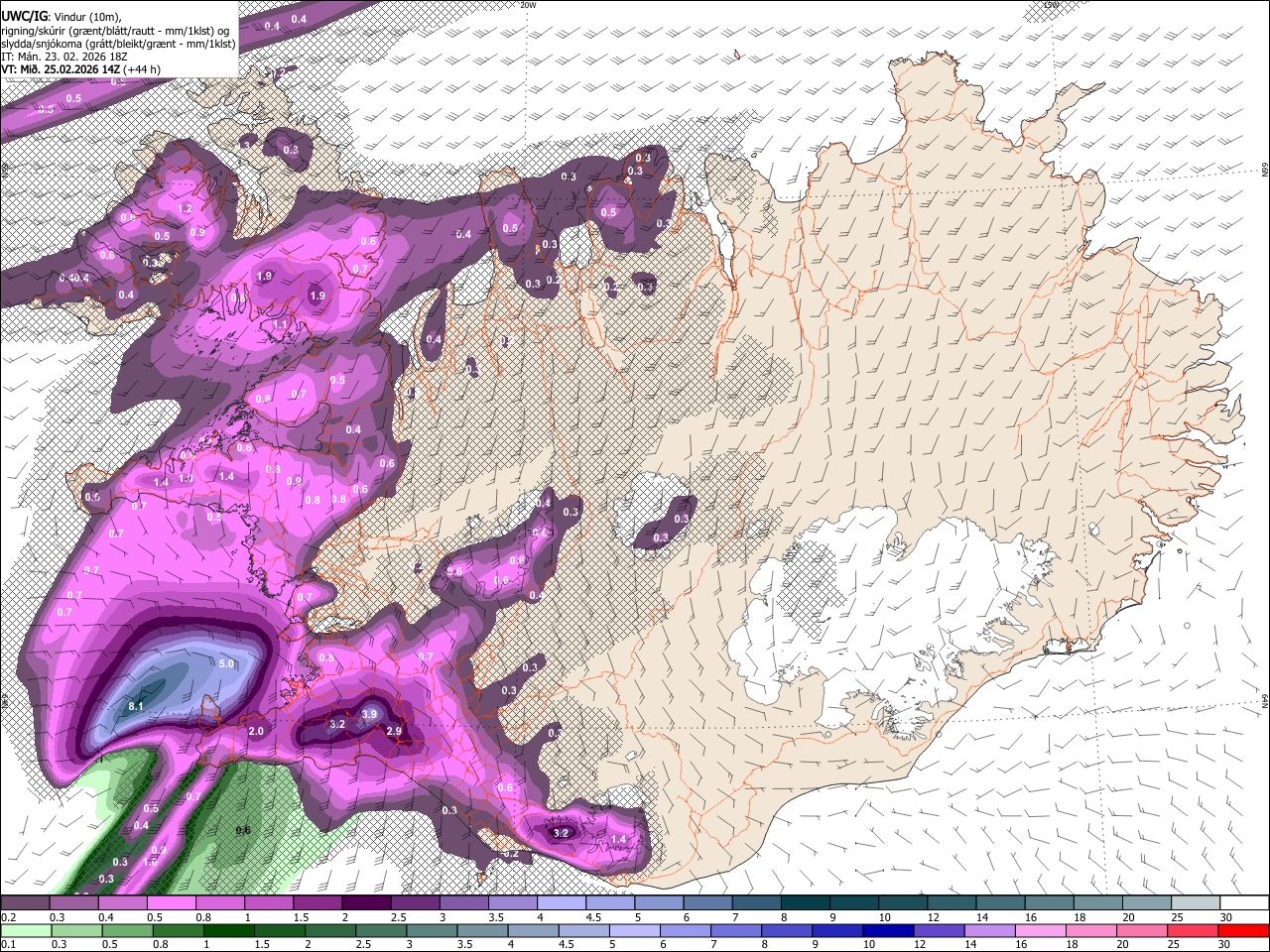Click the 0.2 label on the legend

(7, 917)
